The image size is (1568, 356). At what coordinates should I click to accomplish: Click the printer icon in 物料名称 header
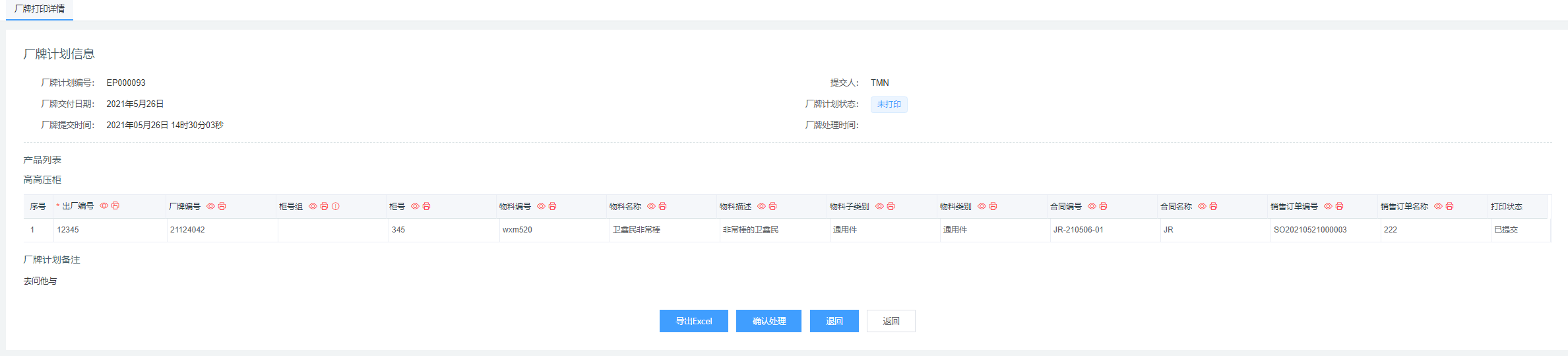tap(663, 207)
